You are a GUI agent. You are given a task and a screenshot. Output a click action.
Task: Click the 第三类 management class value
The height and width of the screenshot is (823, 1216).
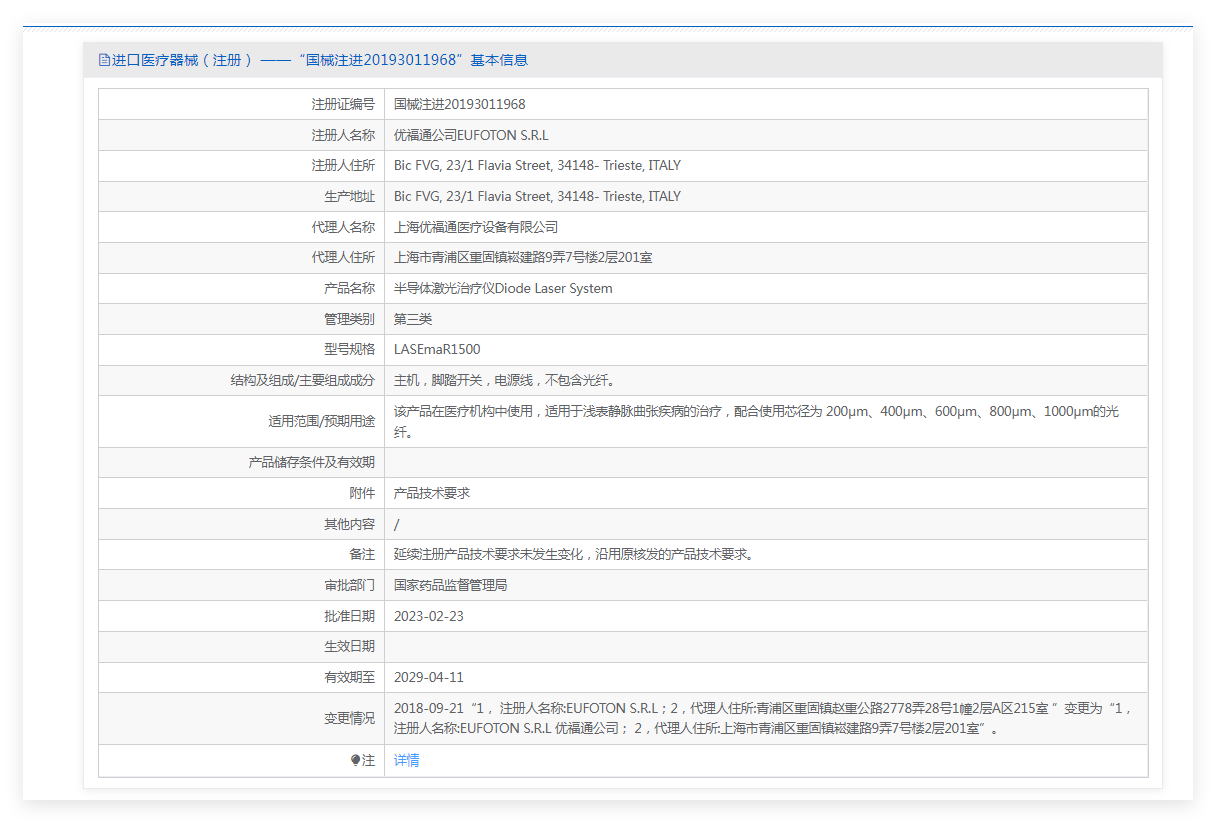click(413, 319)
